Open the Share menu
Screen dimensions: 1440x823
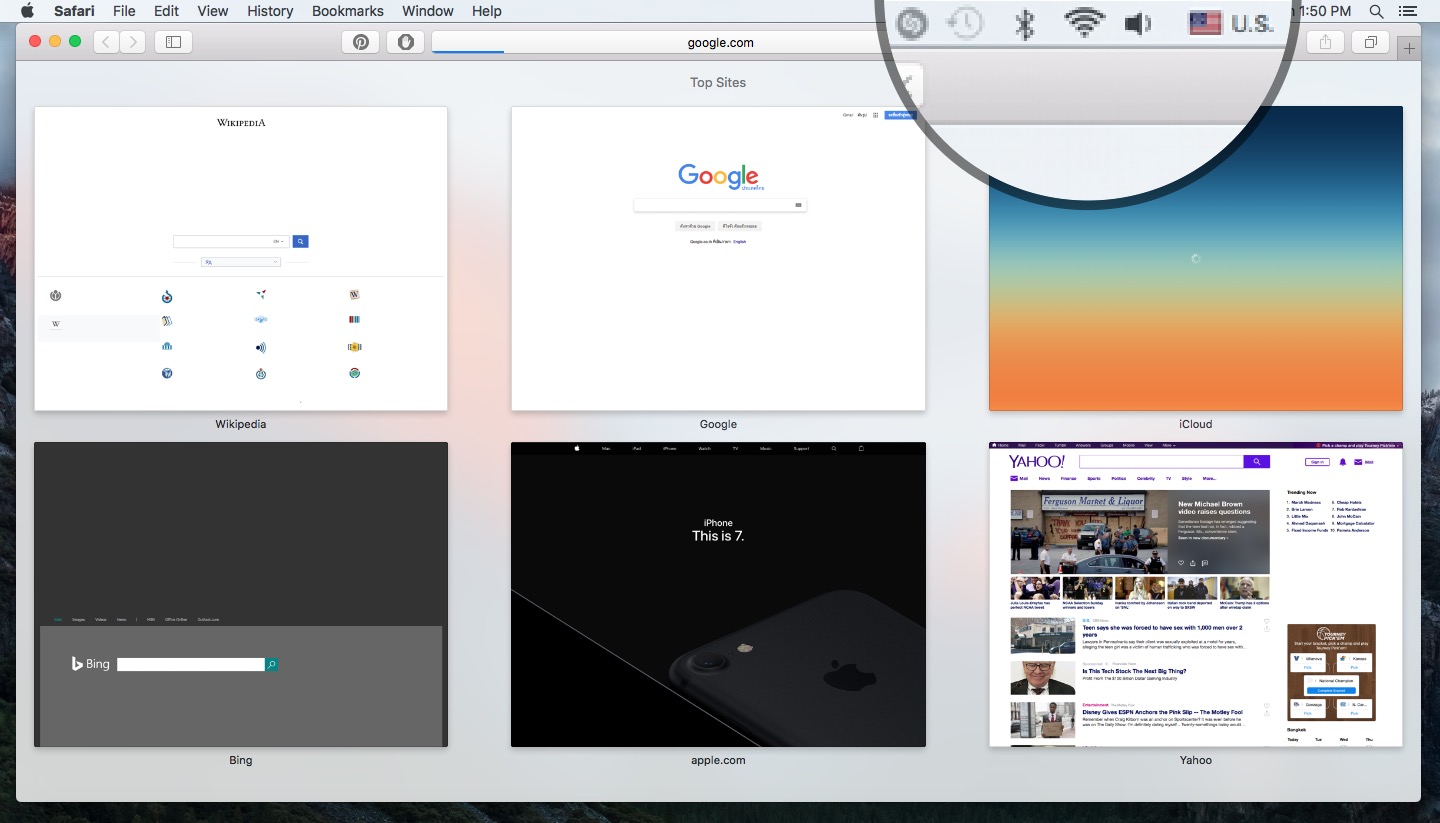(x=1326, y=42)
